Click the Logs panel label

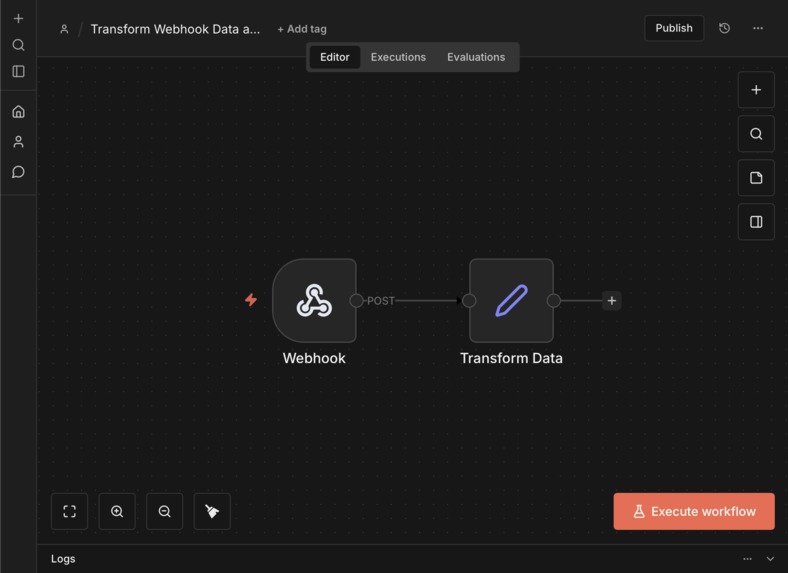coord(63,559)
